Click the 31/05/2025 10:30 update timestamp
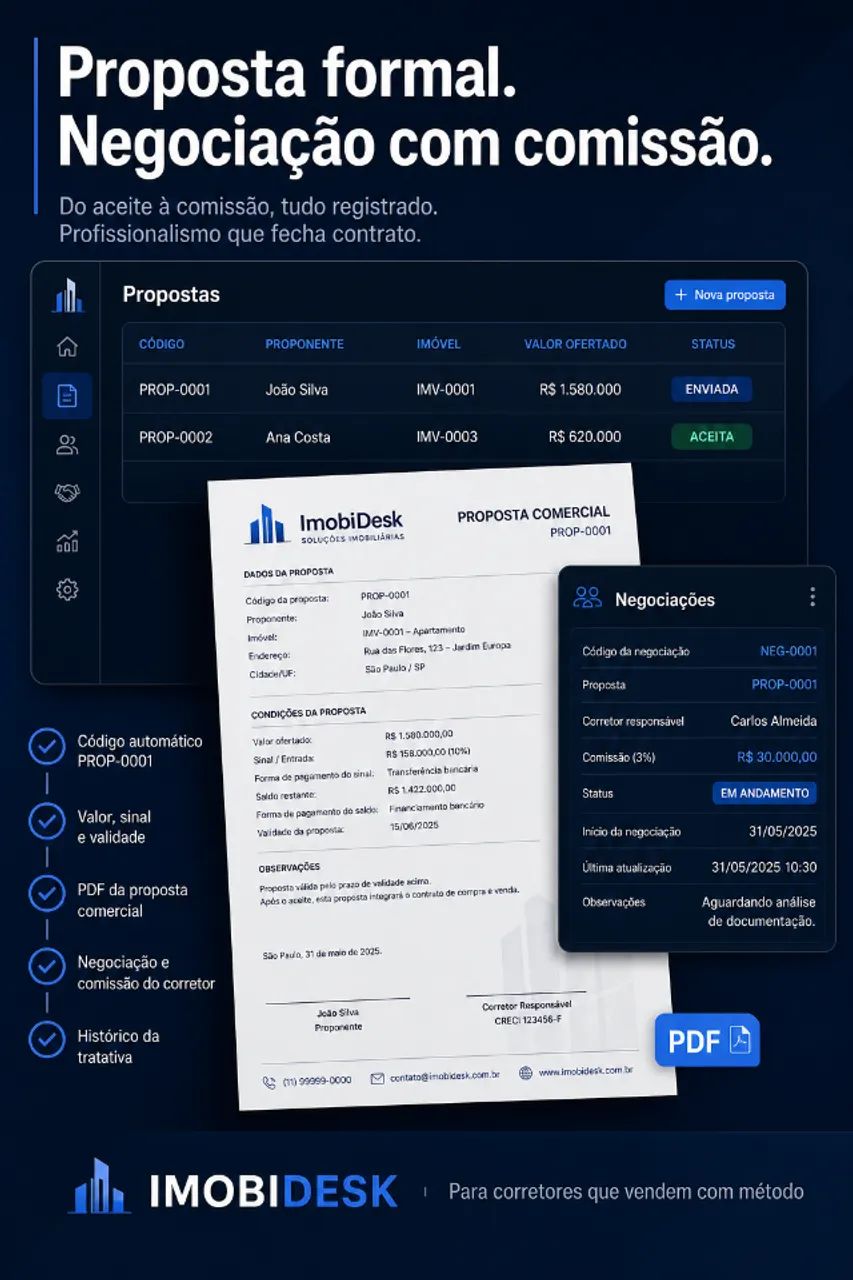The width and height of the screenshot is (853, 1280). 764,867
